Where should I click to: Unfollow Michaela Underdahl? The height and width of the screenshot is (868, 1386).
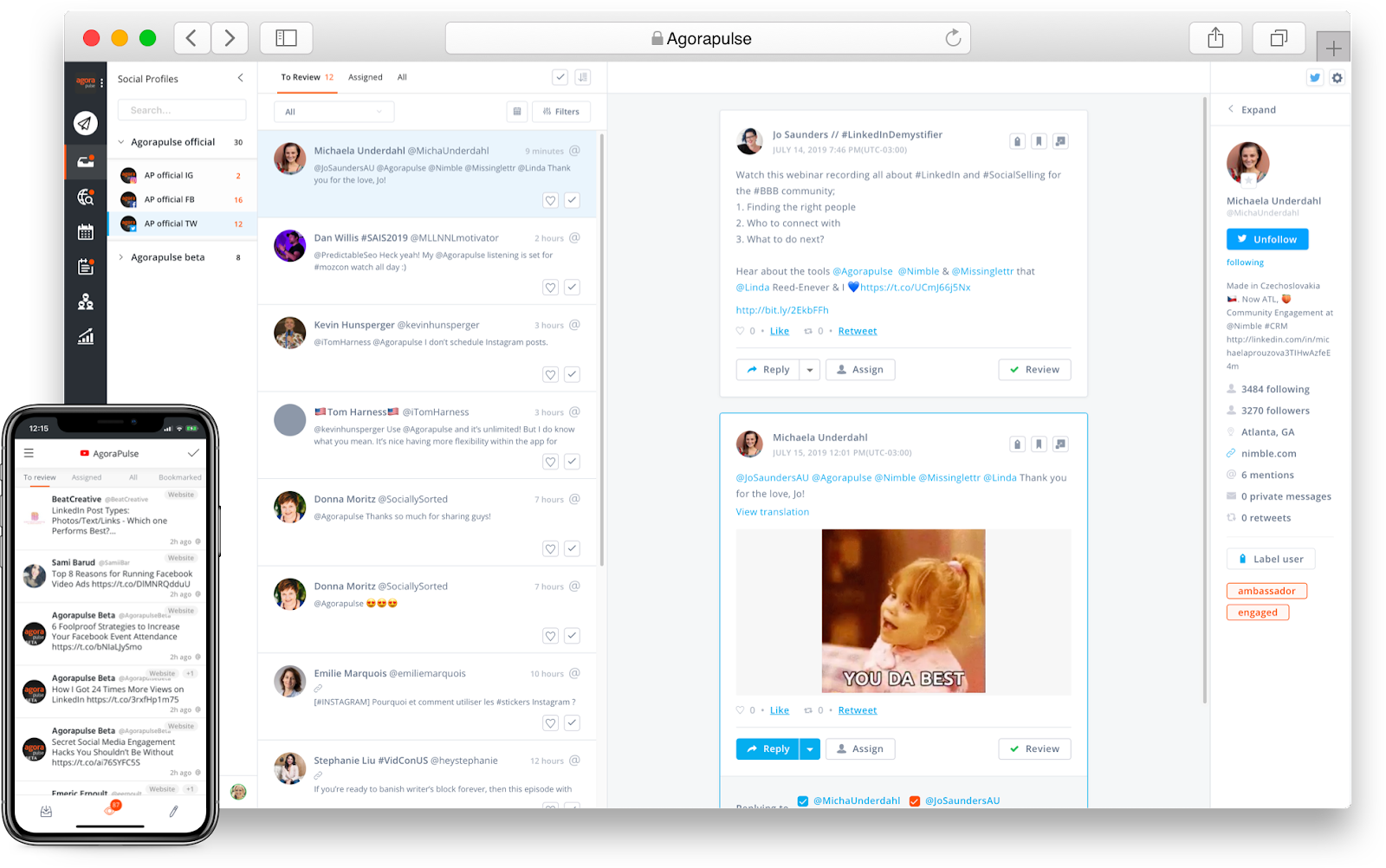click(1266, 238)
